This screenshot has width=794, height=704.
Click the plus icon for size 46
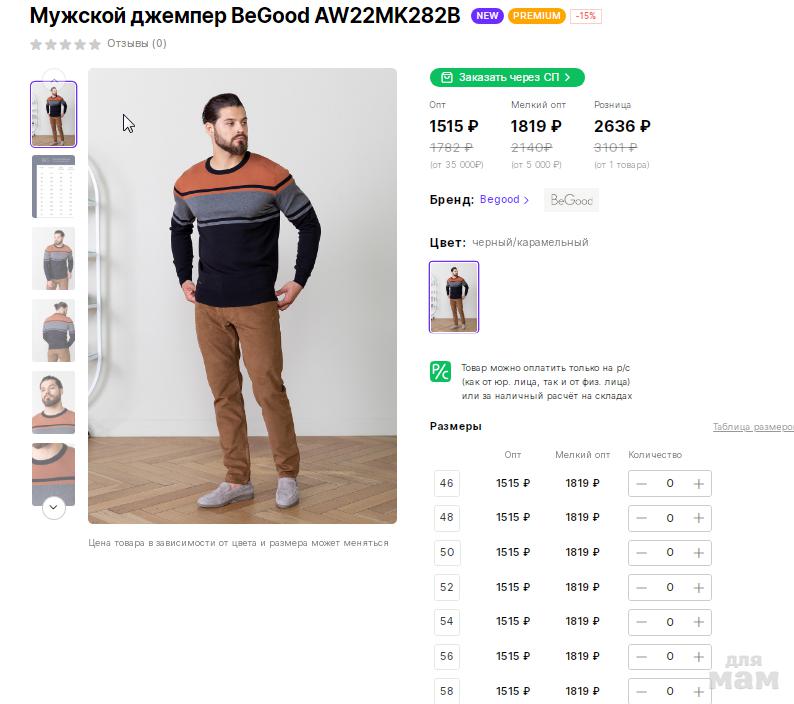pos(699,484)
